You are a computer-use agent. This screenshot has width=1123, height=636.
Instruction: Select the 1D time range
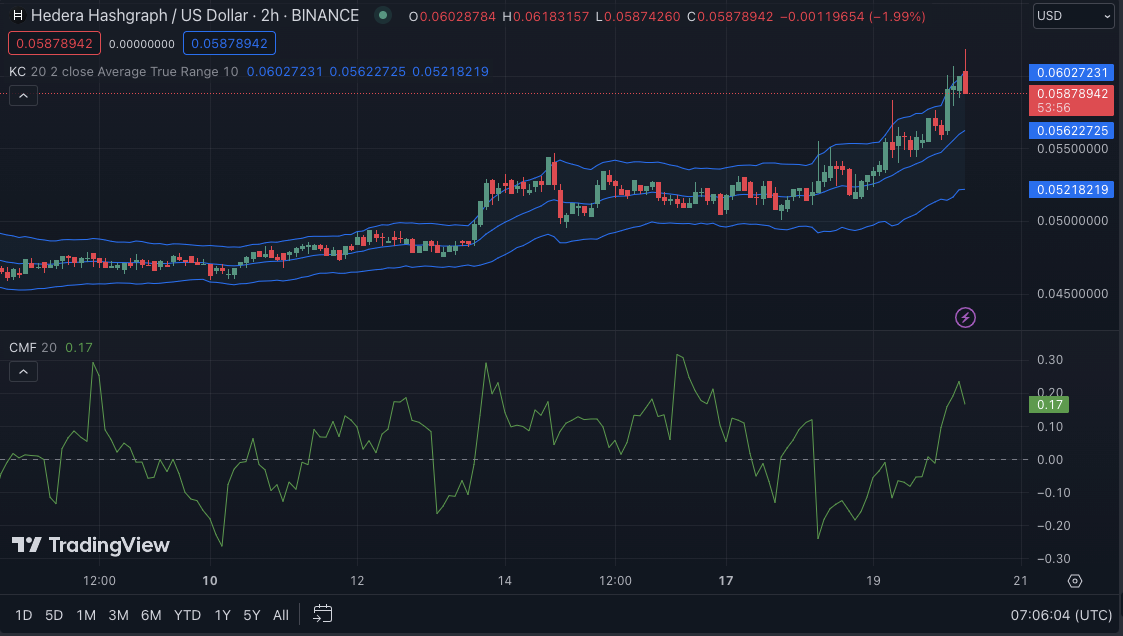24,615
